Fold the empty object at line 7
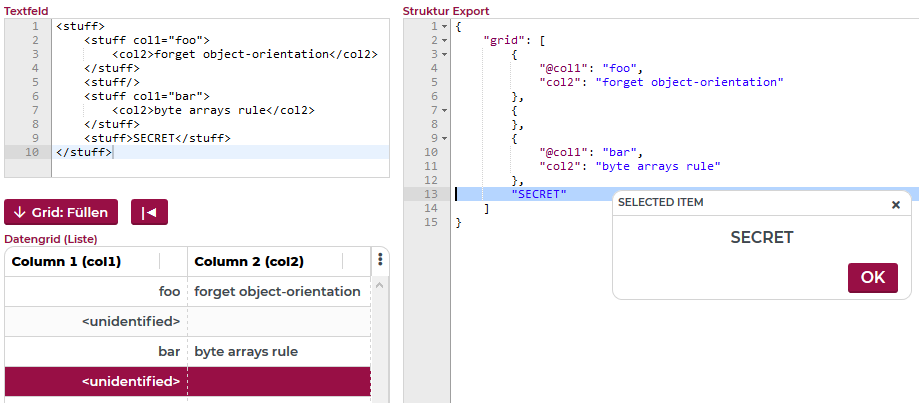Screen dimensions: 919x403 (444, 110)
